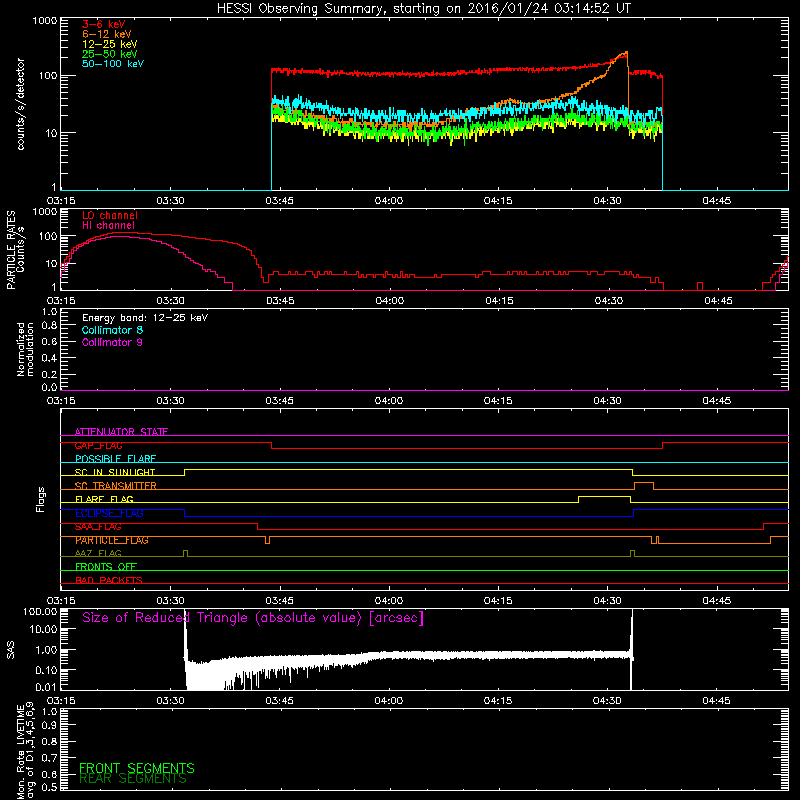The image size is (800, 800).
Task: Click the SAS y-axis label
Action: tap(11, 650)
